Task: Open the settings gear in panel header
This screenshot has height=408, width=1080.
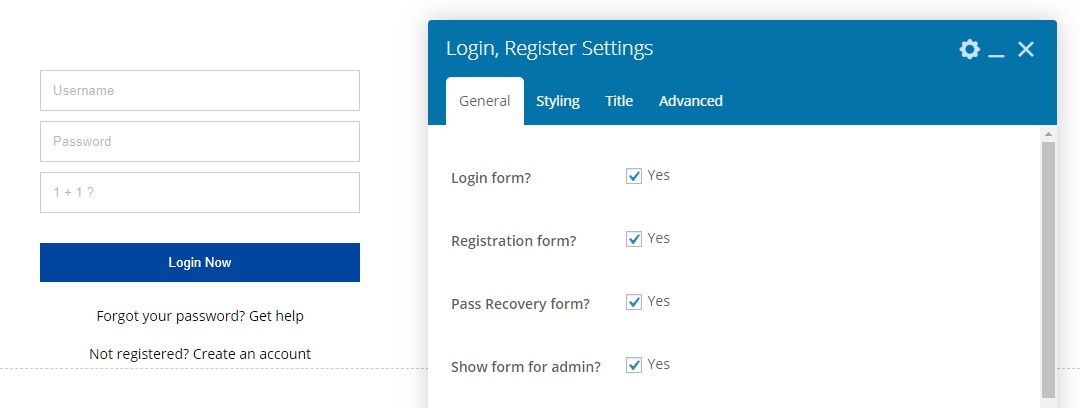Action: point(969,49)
